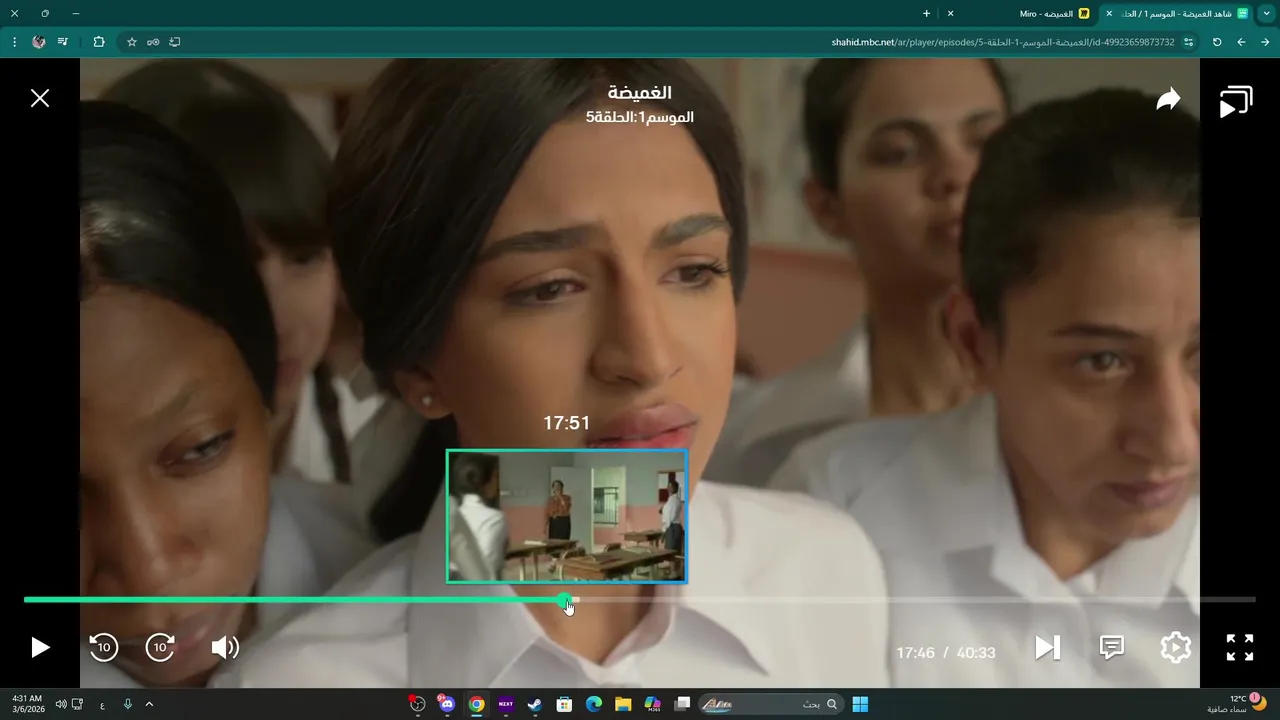The width and height of the screenshot is (1280, 720).
Task: Reload the page
Action: [1217, 42]
